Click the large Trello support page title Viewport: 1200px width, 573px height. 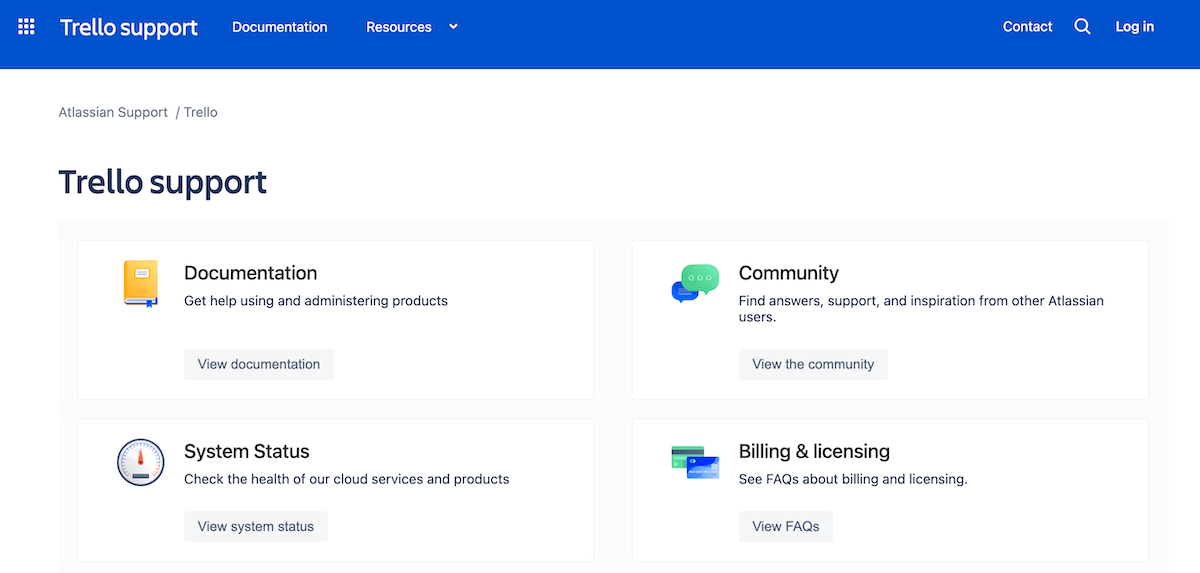coord(163,182)
